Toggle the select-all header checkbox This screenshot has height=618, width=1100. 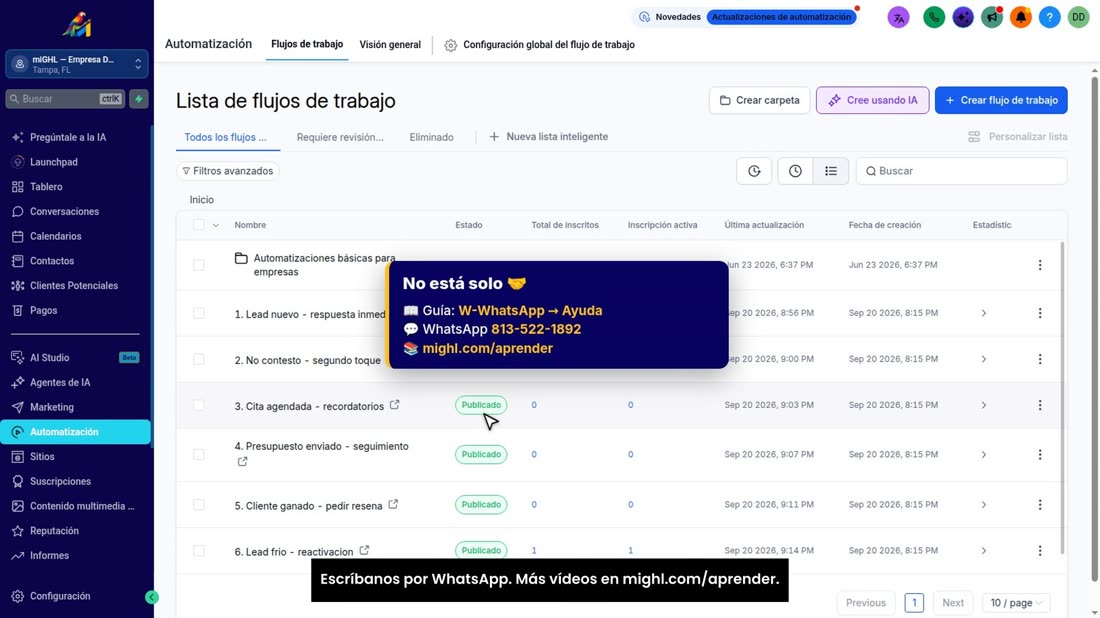click(x=199, y=225)
